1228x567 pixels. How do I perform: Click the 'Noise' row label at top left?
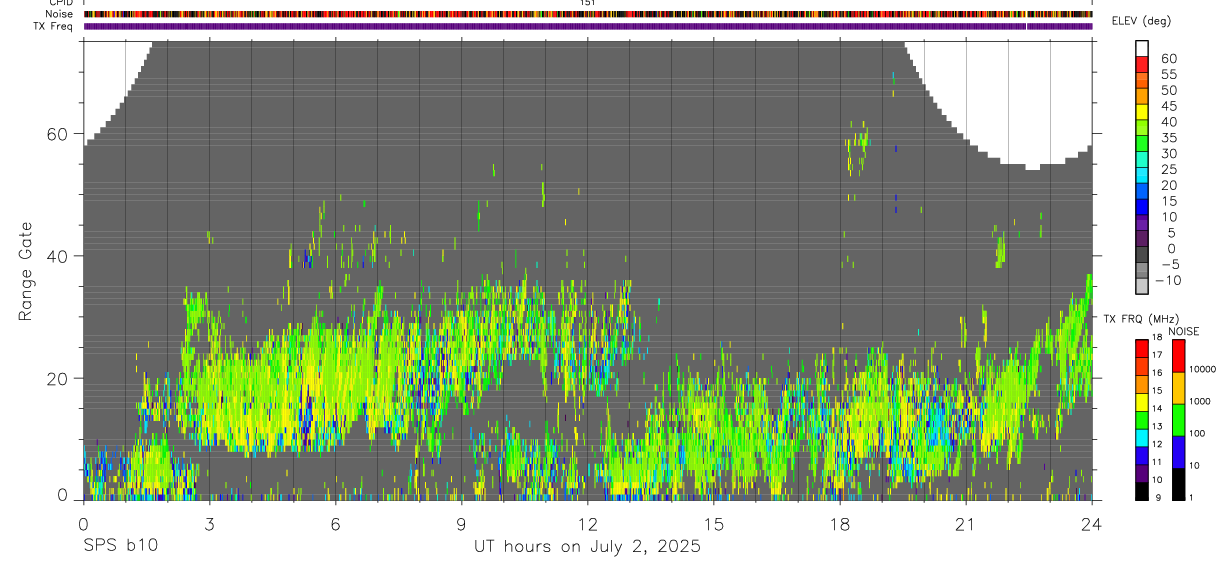[60, 14]
